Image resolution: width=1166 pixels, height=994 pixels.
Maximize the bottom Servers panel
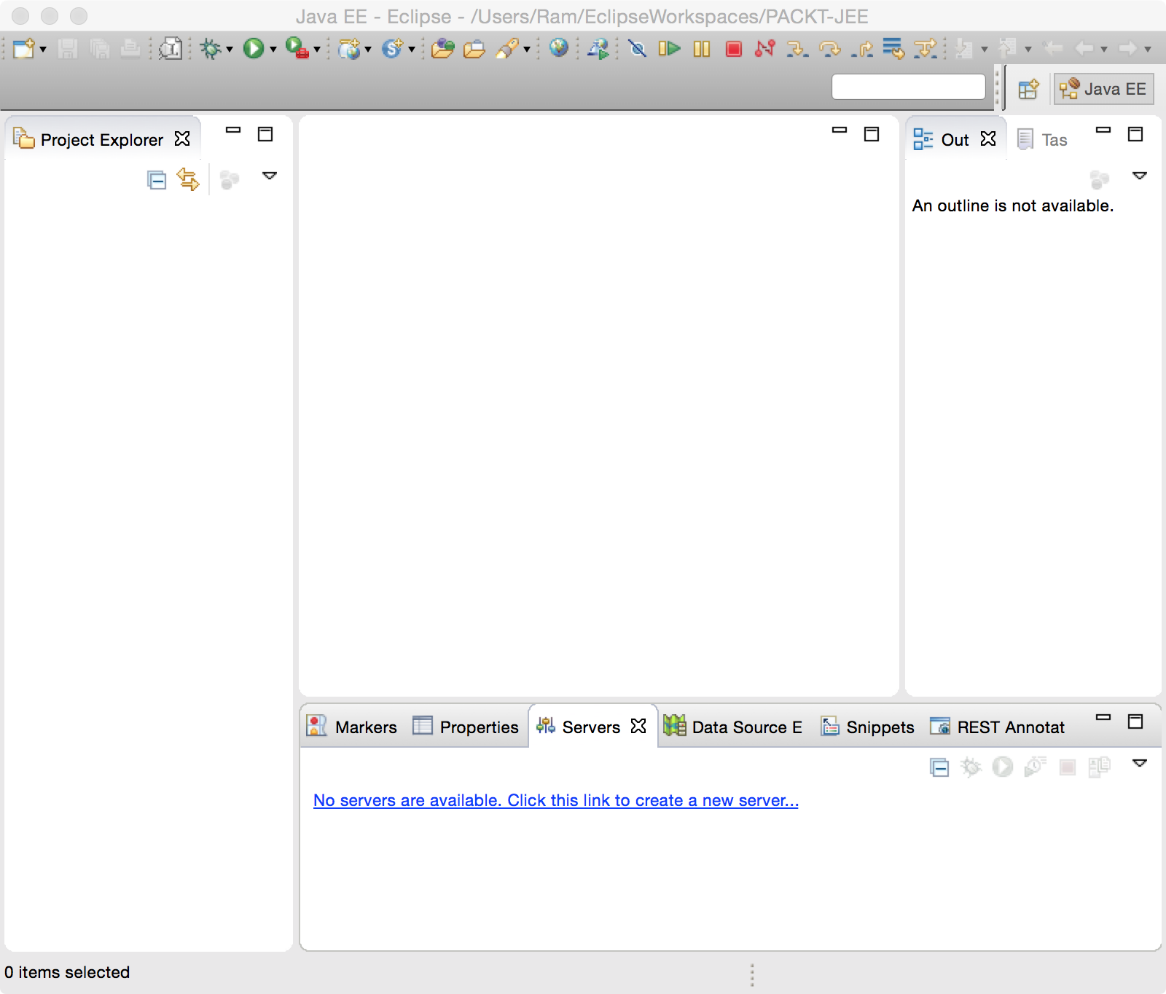tap(1136, 721)
